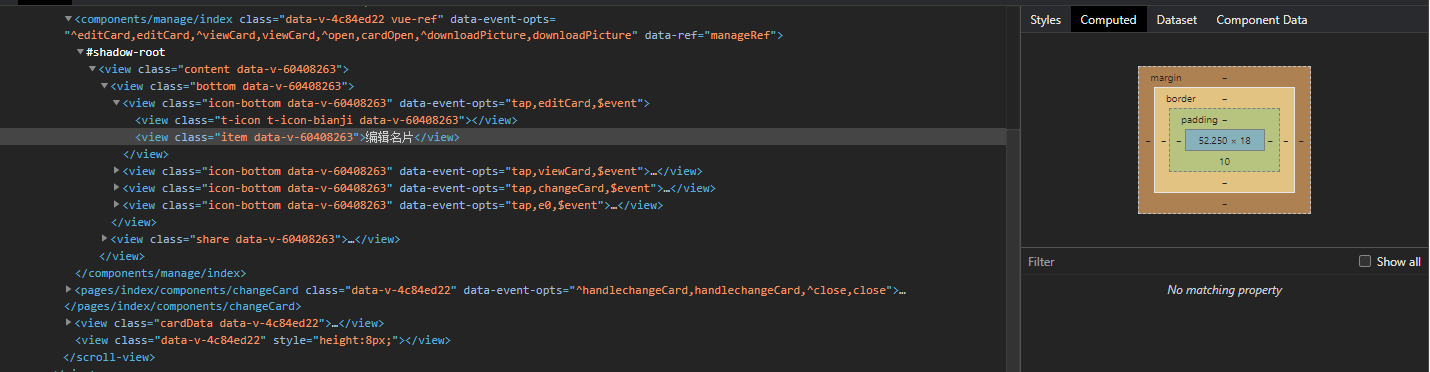Viewport: 1430px width, 372px height.
Task: Expand the cardData view node
Action: click(x=68, y=323)
